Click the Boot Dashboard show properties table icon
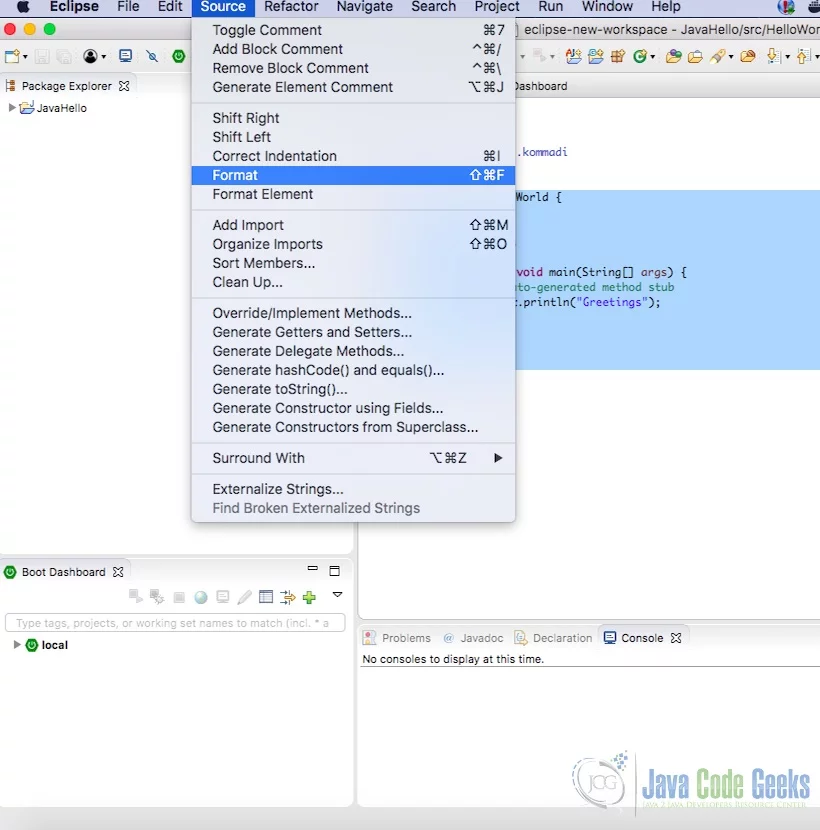 [x=266, y=597]
